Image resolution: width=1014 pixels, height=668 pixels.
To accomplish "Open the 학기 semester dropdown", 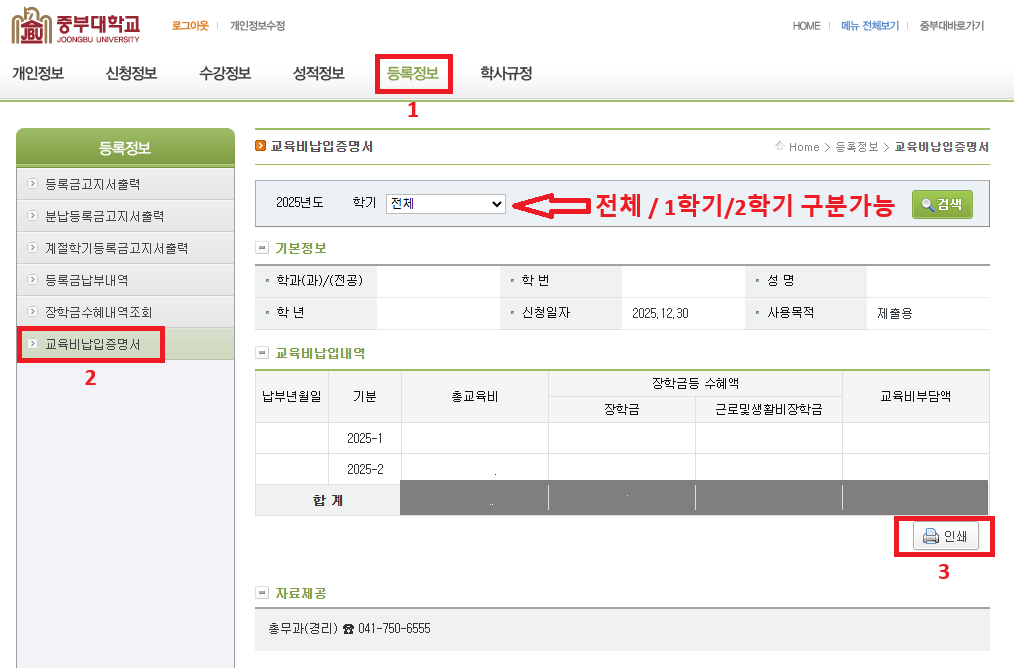I will click(447, 203).
